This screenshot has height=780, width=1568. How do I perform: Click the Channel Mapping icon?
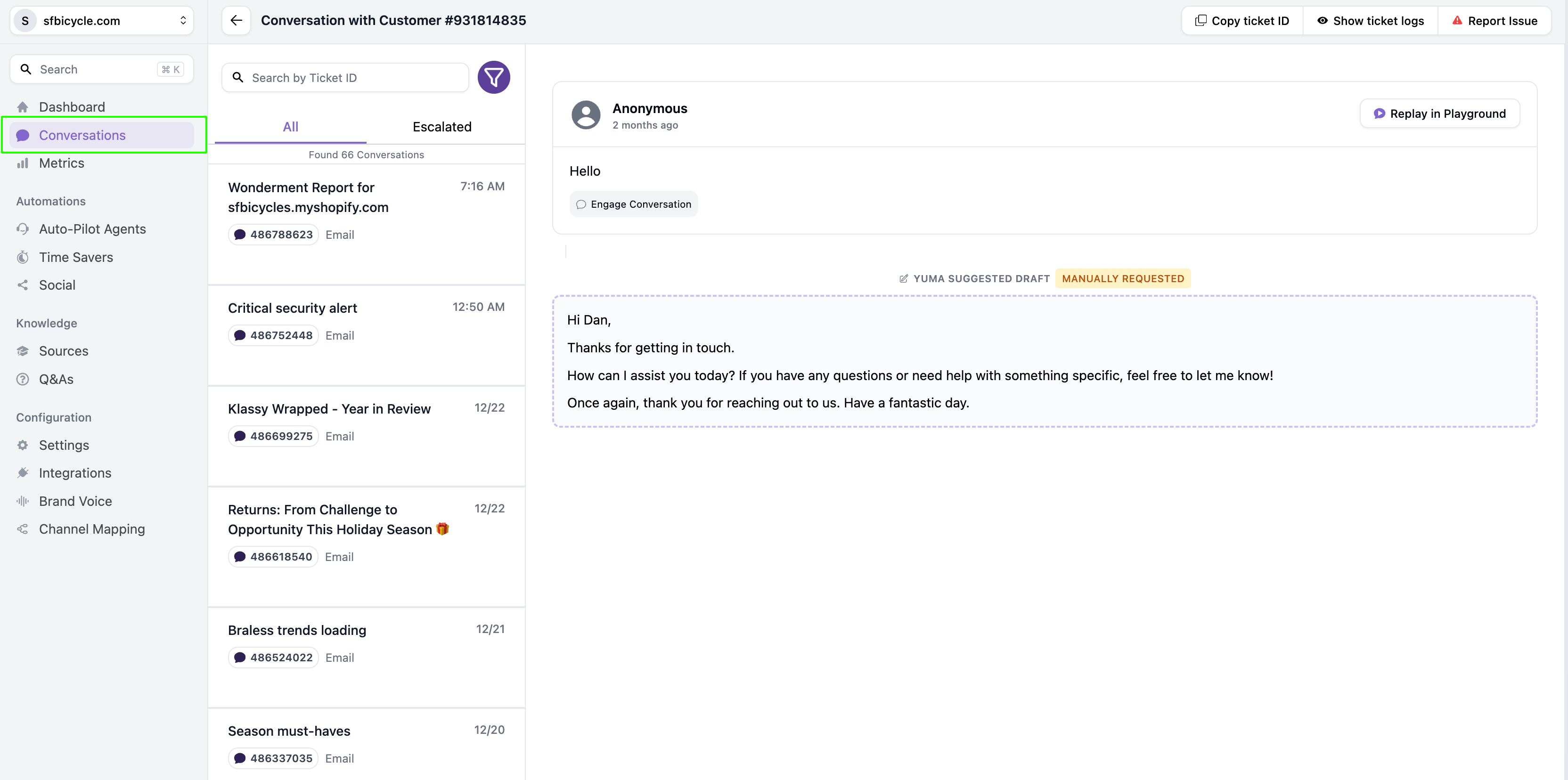[23, 529]
